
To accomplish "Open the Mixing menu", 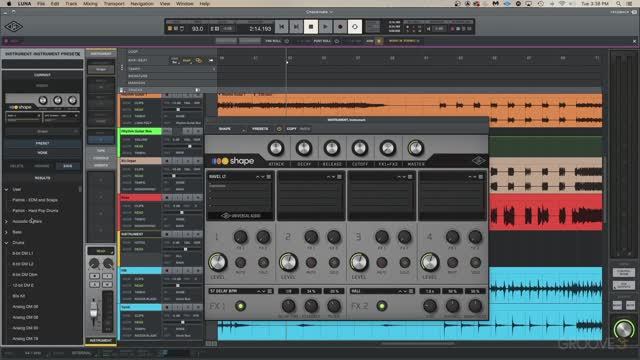I will [90, 4].
